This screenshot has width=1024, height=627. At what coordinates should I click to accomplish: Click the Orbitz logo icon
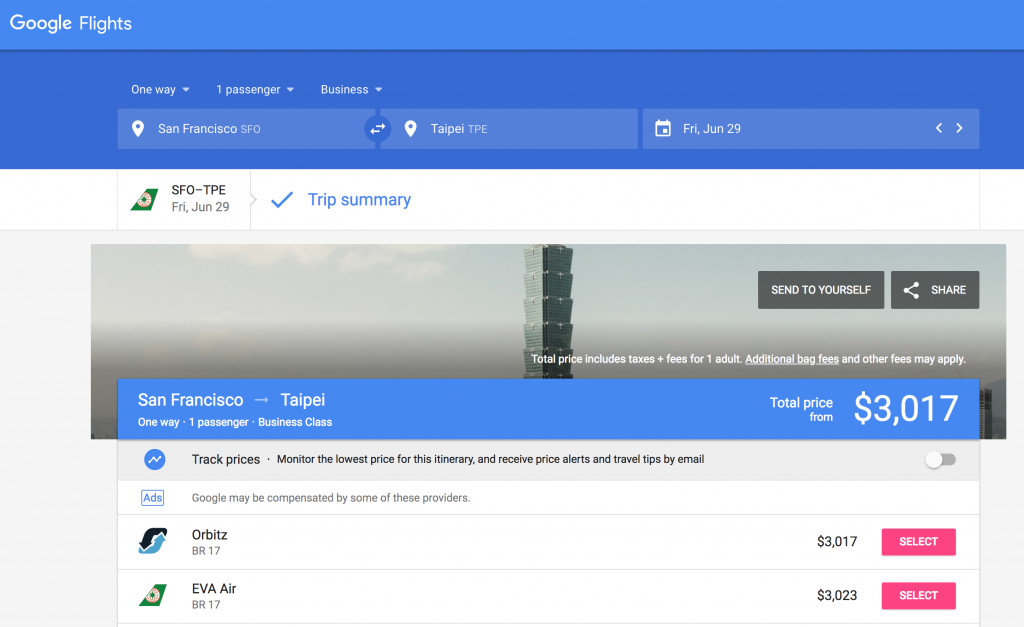(153, 541)
